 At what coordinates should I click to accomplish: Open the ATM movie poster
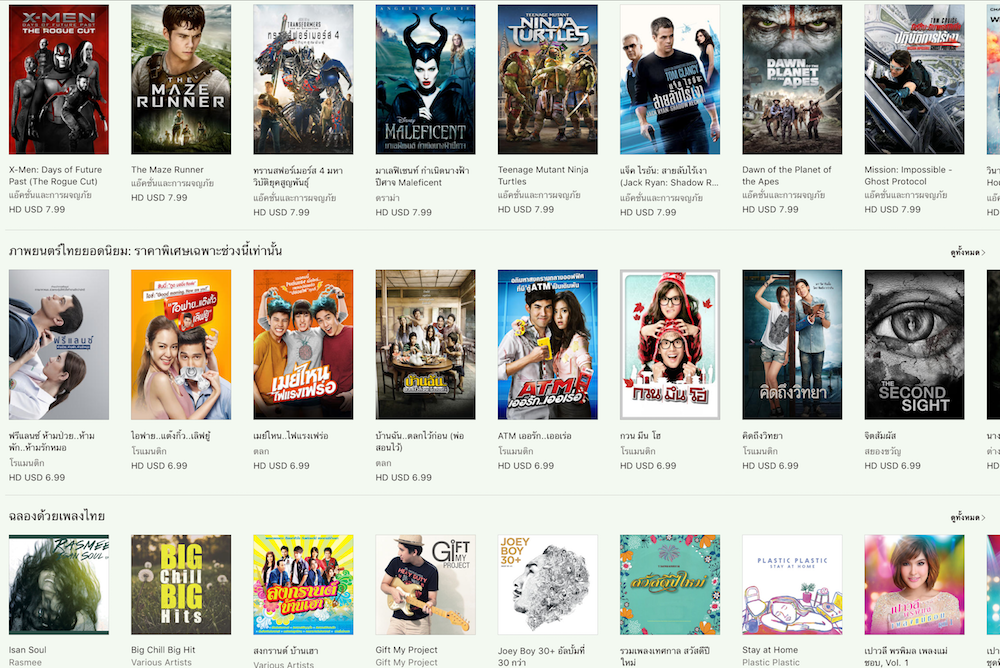point(548,345)
